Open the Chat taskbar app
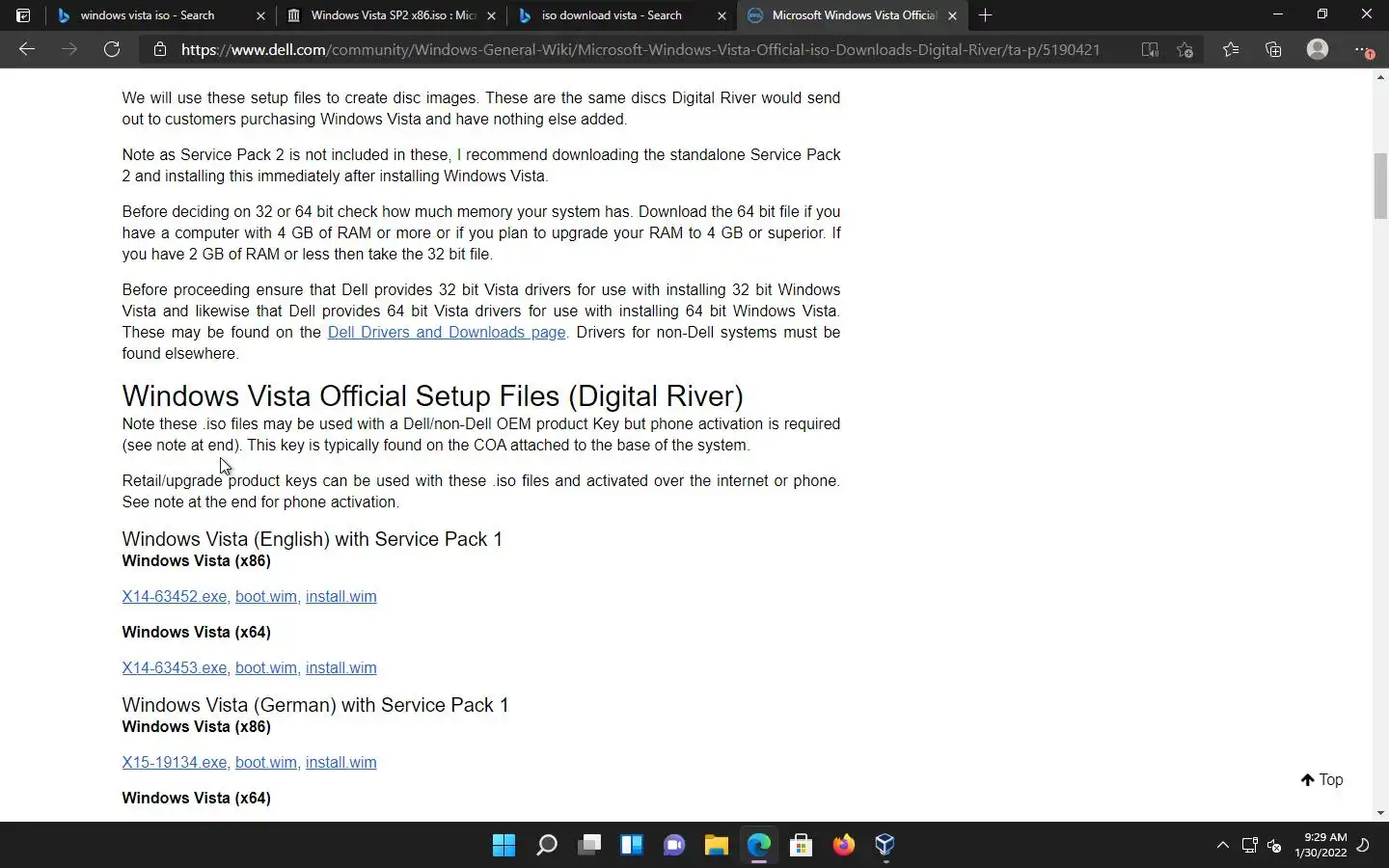1389x868 pixels. [674, 846]
